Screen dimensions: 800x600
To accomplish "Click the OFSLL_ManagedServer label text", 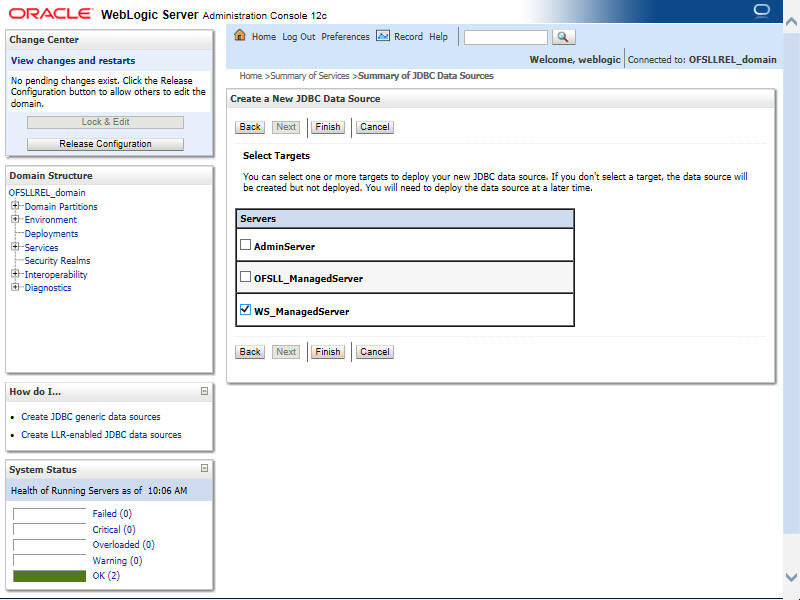I will (x=308, y=279).
